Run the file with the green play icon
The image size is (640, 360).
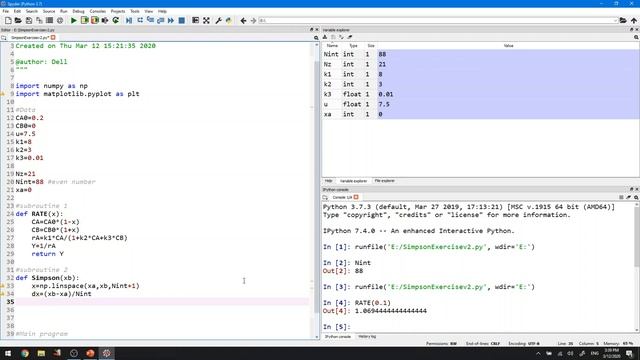coord(73,20)
